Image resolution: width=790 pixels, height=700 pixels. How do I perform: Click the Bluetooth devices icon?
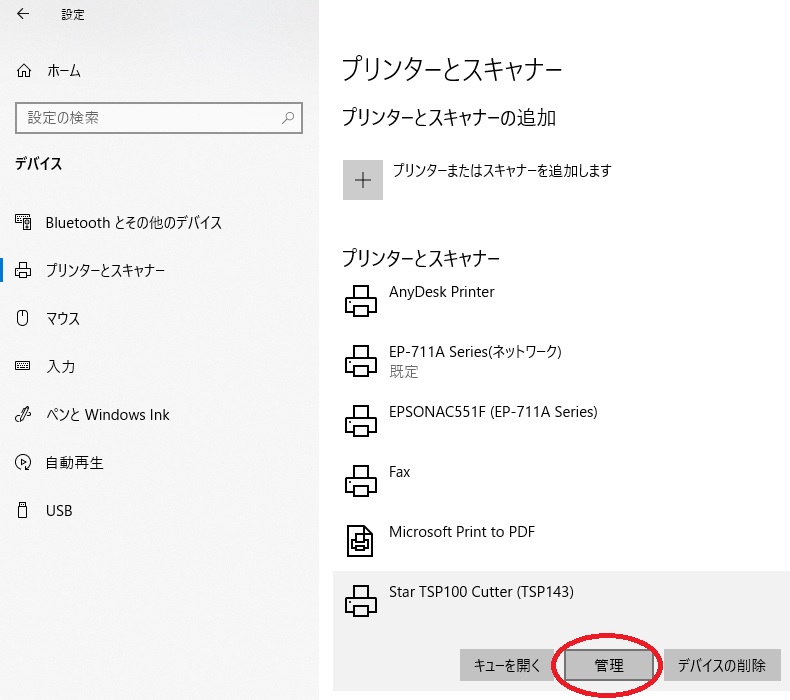(23, 222)
